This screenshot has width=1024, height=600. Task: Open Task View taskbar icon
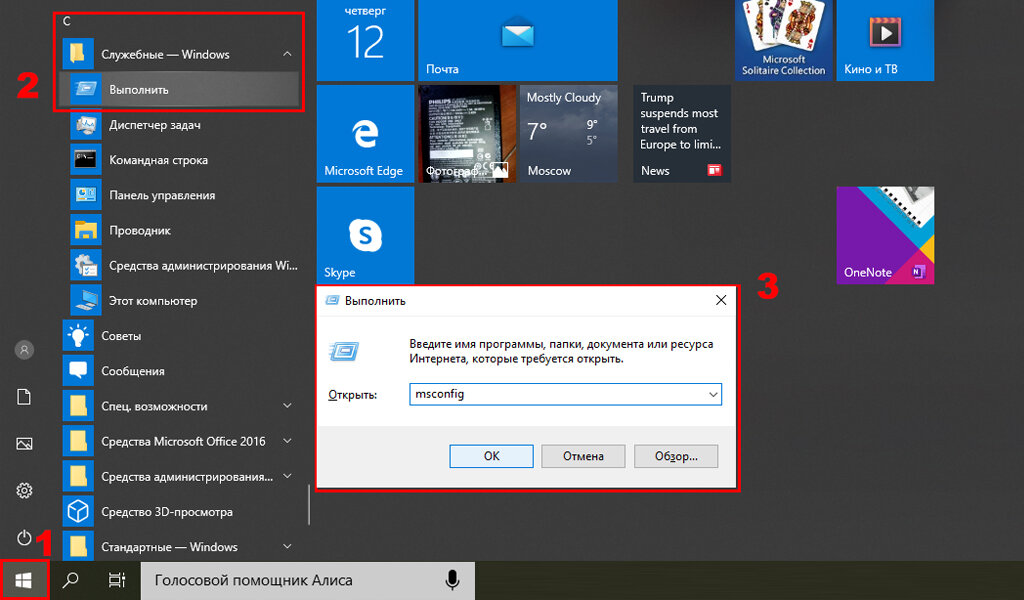coord(117,580)
